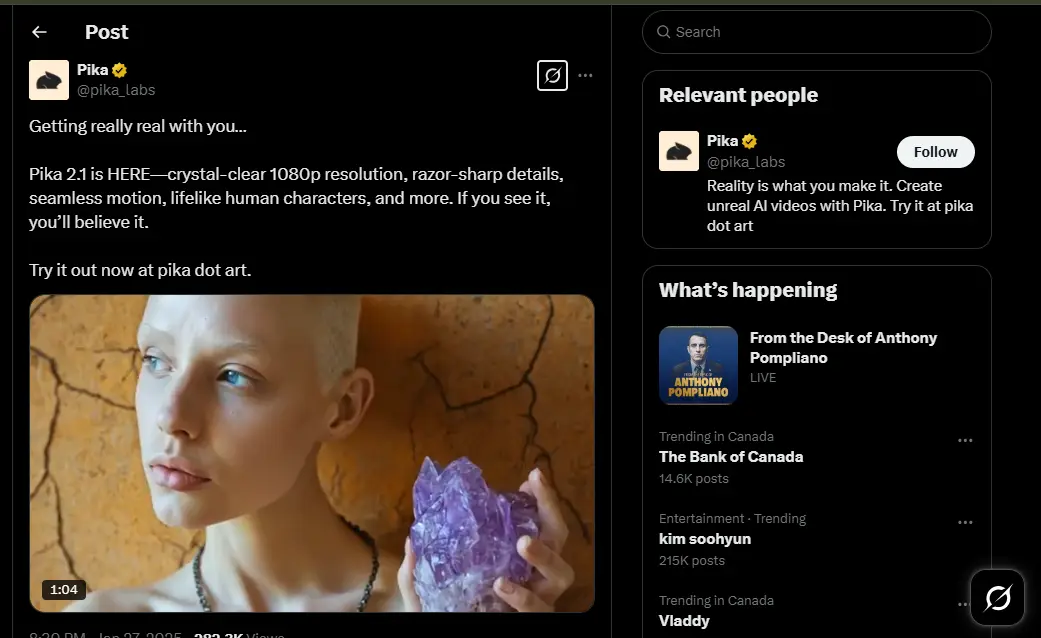Open Pika's avatar in the post header
This screenshot has width=1041, height=638.
(x=48, y=80)
